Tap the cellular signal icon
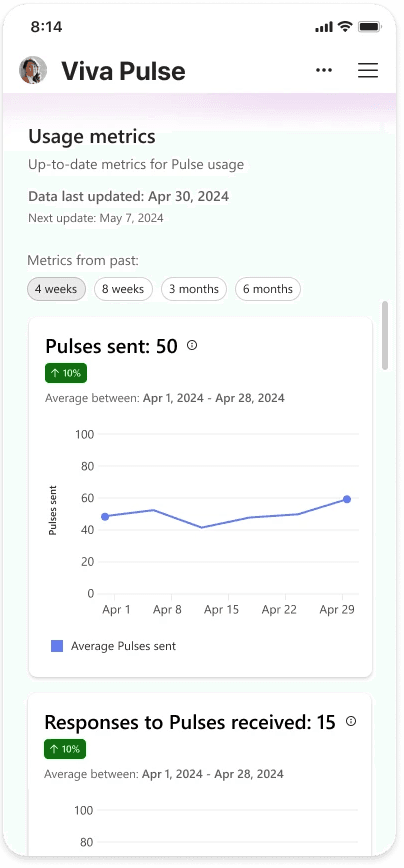Screen dimensions: 404x868 tap(324, 27)
